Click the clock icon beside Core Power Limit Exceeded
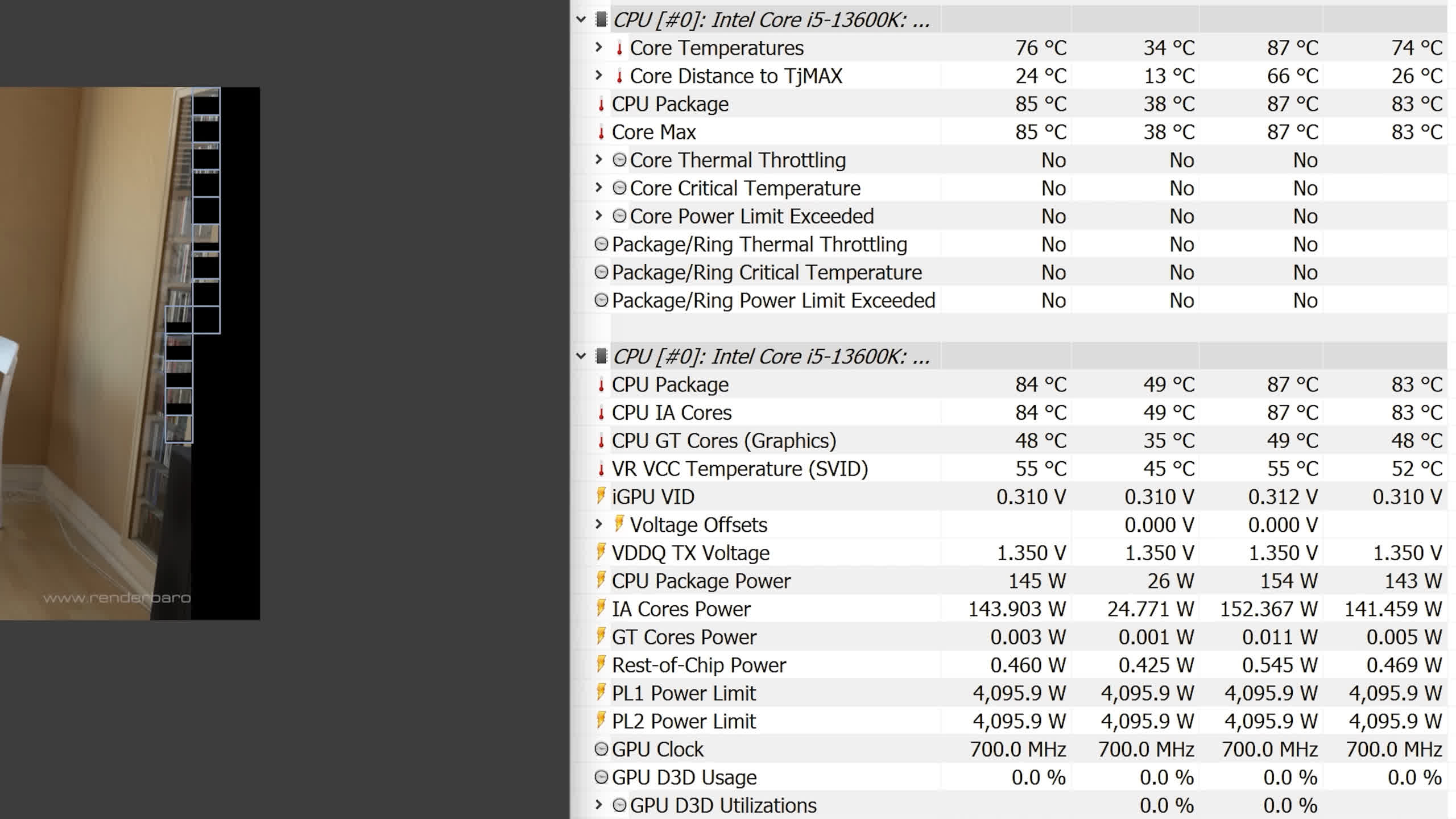This screenshot has width=1456, height=819. point(619,216)
